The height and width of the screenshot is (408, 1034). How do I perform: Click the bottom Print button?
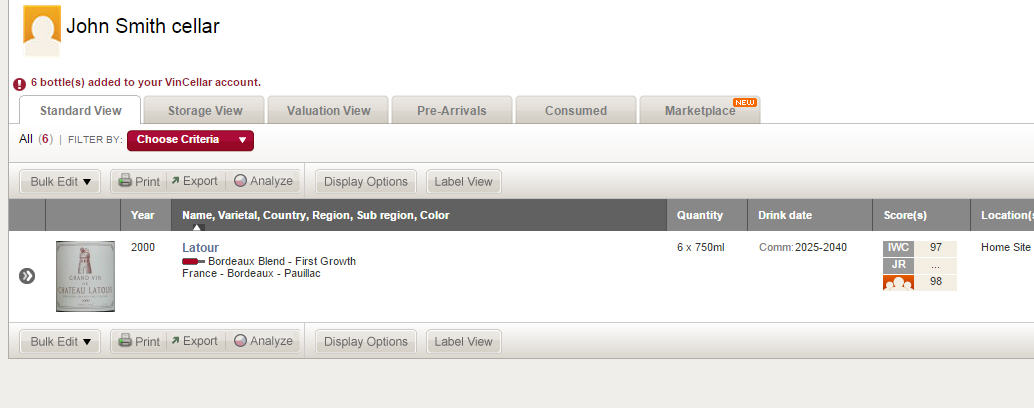click(x=138, y=341)
